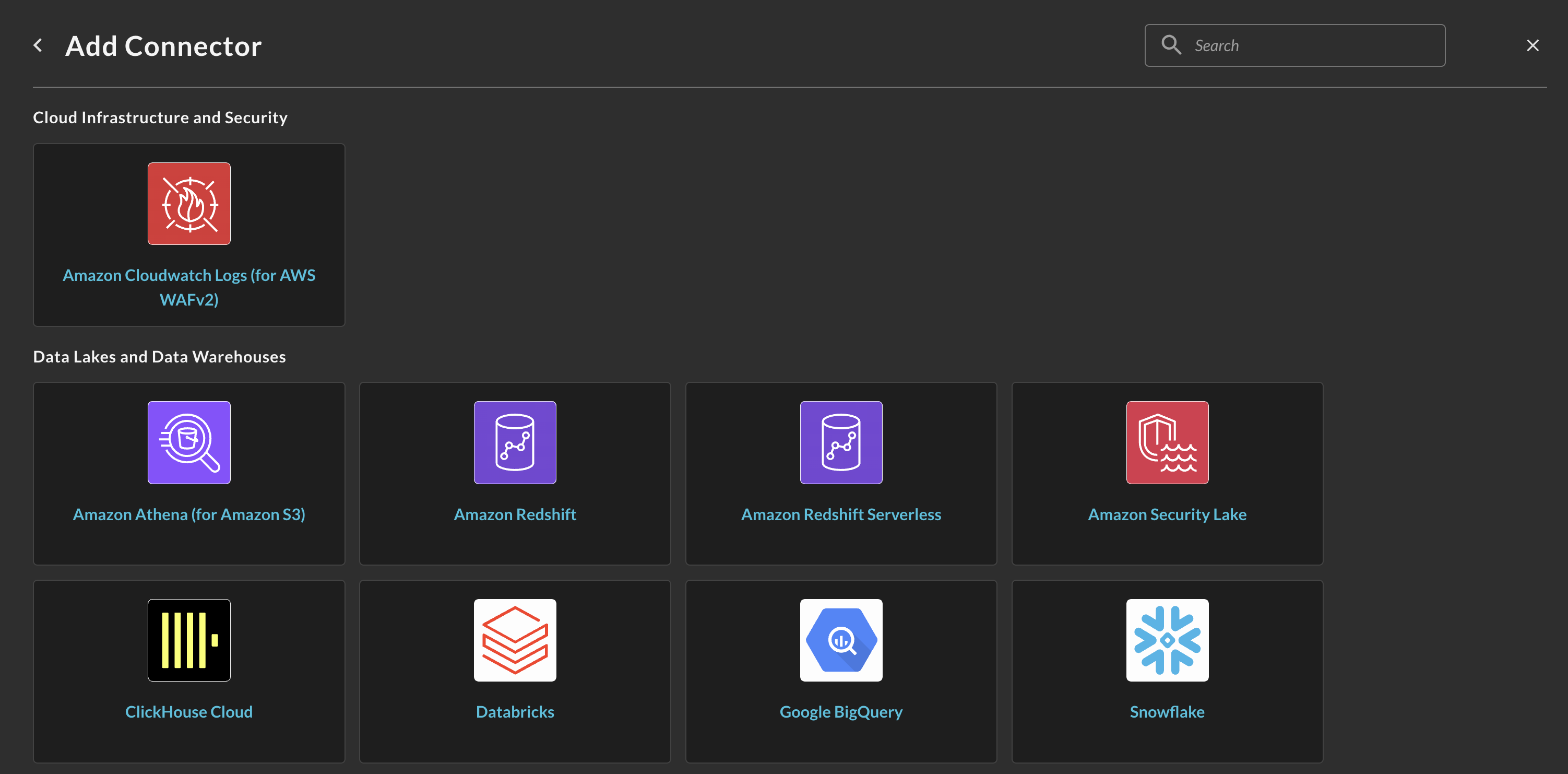The width and height of the screenshot is (1568, 774).
Task: Select the ClickHouse Cloud connector icon
Action: pyautogui.click(x=188, y=640)
